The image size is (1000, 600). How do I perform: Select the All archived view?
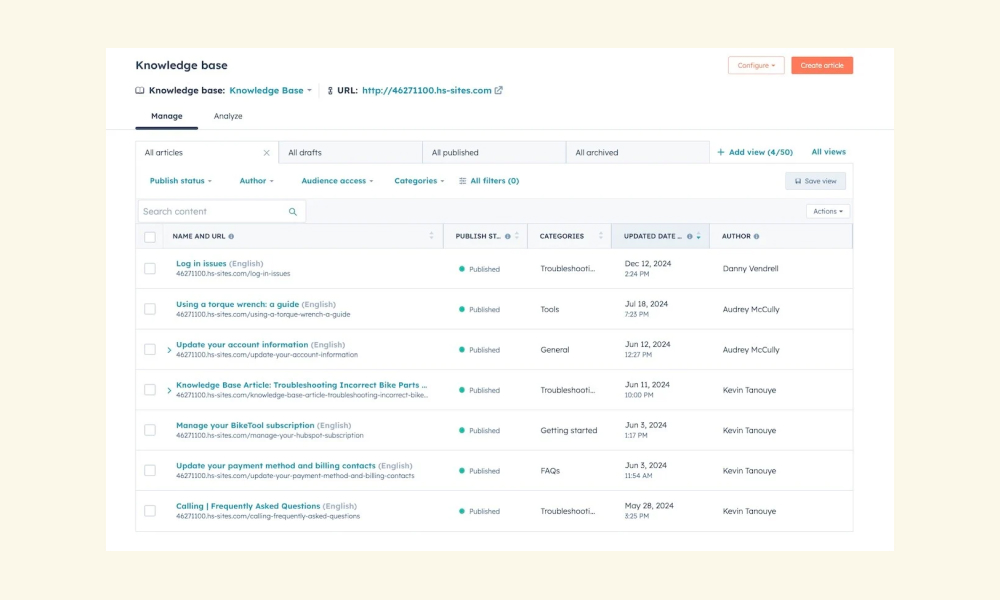pyautogui.click(x=637, y=153)
